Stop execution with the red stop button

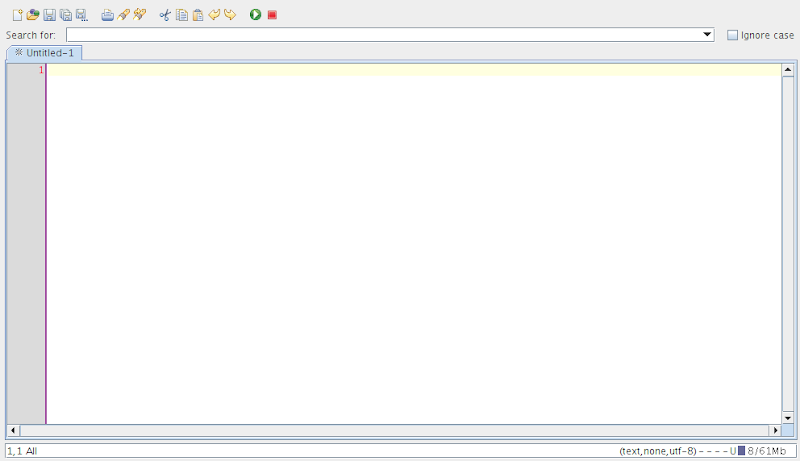click(272, 15)
